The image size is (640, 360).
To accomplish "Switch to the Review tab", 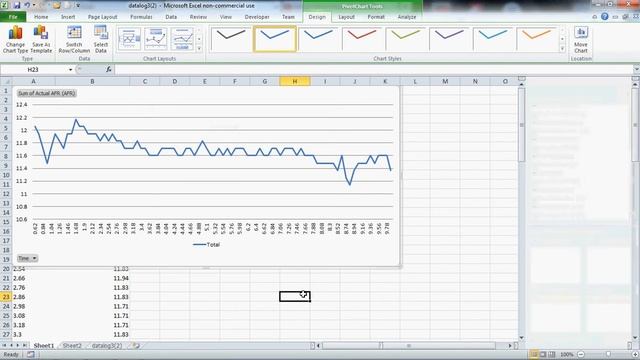I will (198, 17).
